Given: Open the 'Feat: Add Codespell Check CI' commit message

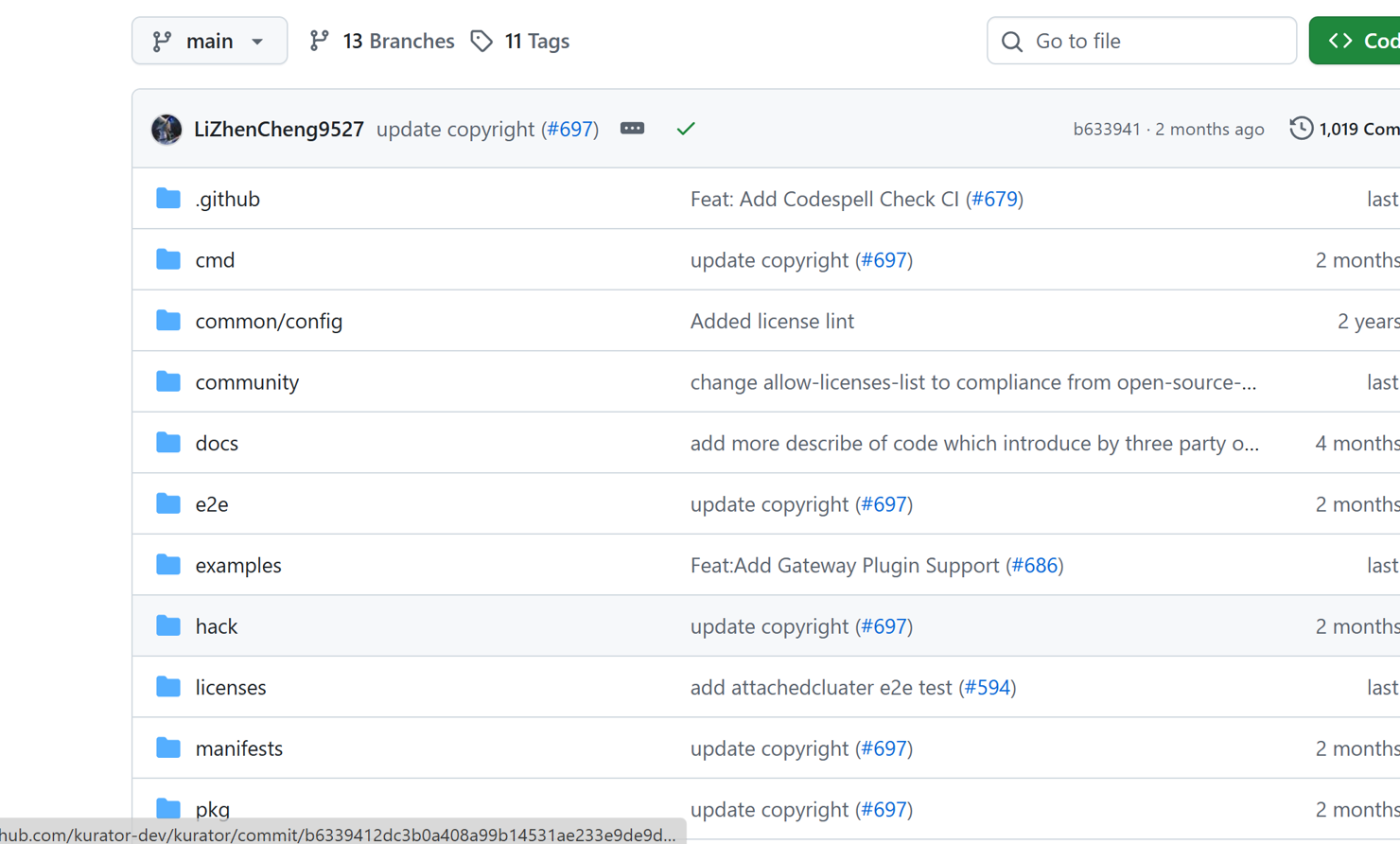Looking at the screenshot, I should [x=825, y=199].
